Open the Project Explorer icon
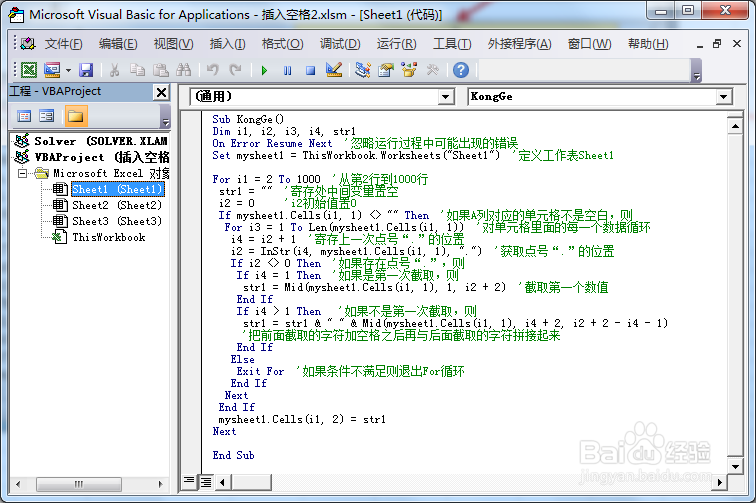 (363, 70)
